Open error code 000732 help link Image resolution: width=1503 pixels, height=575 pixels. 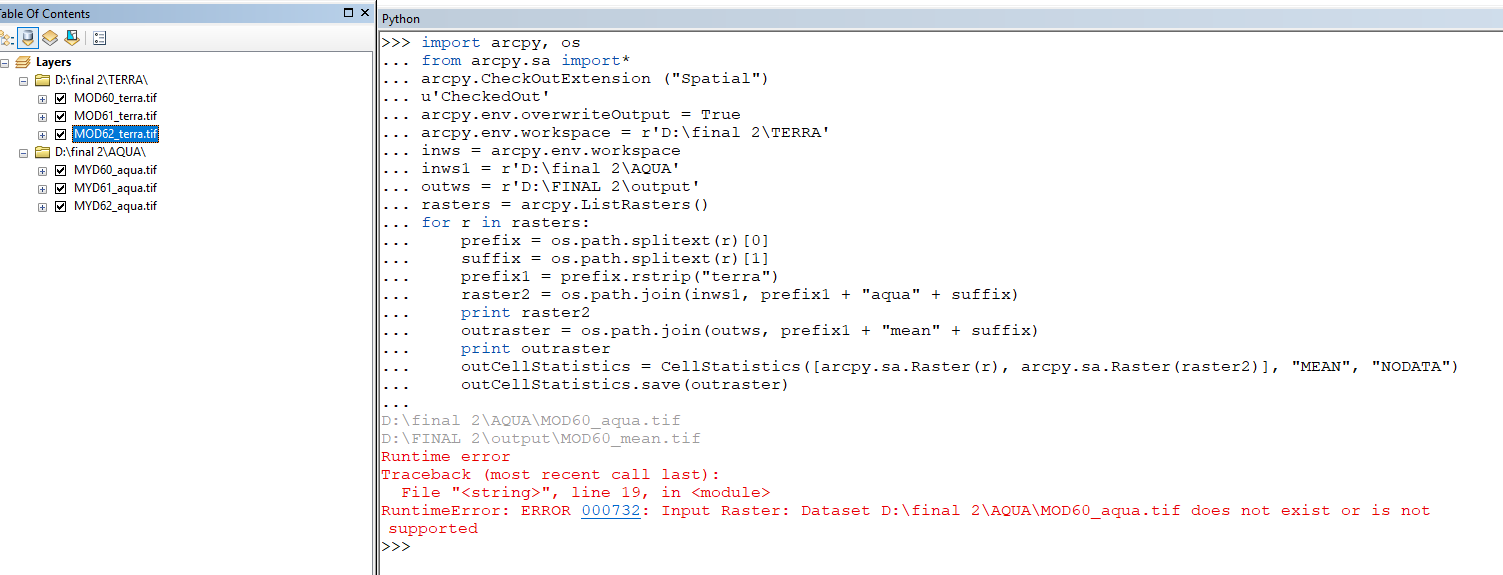click(611, 511)
